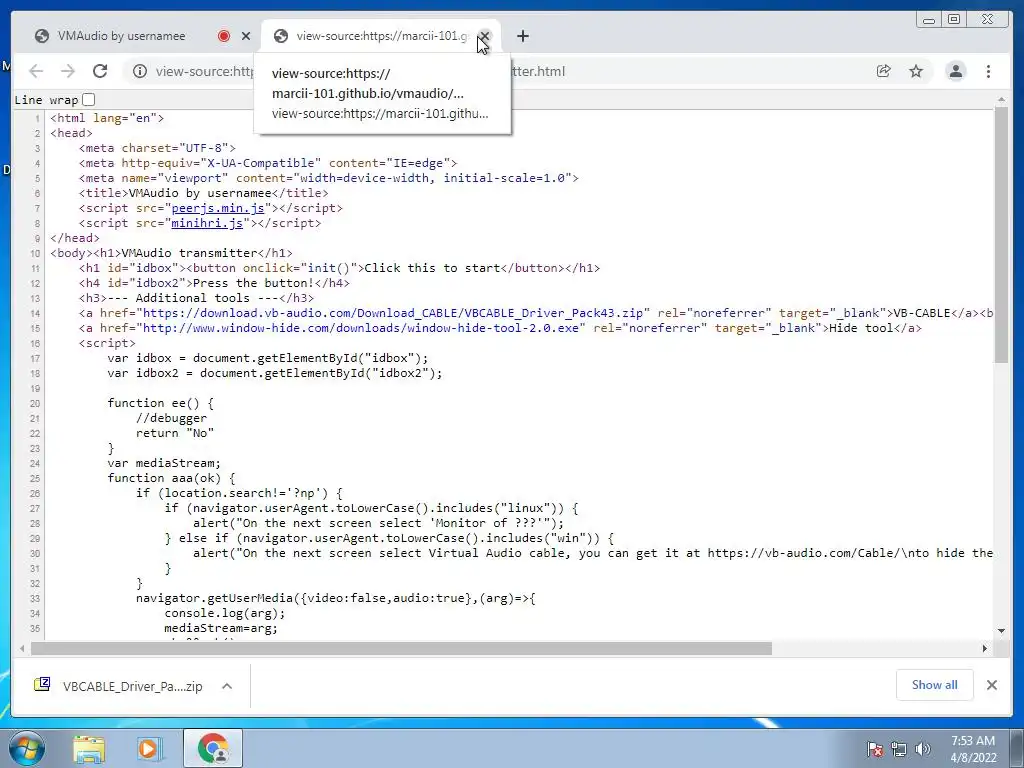Screen dimensions: 1024x768
Task: Close the view-source tab
Action: 484,36
